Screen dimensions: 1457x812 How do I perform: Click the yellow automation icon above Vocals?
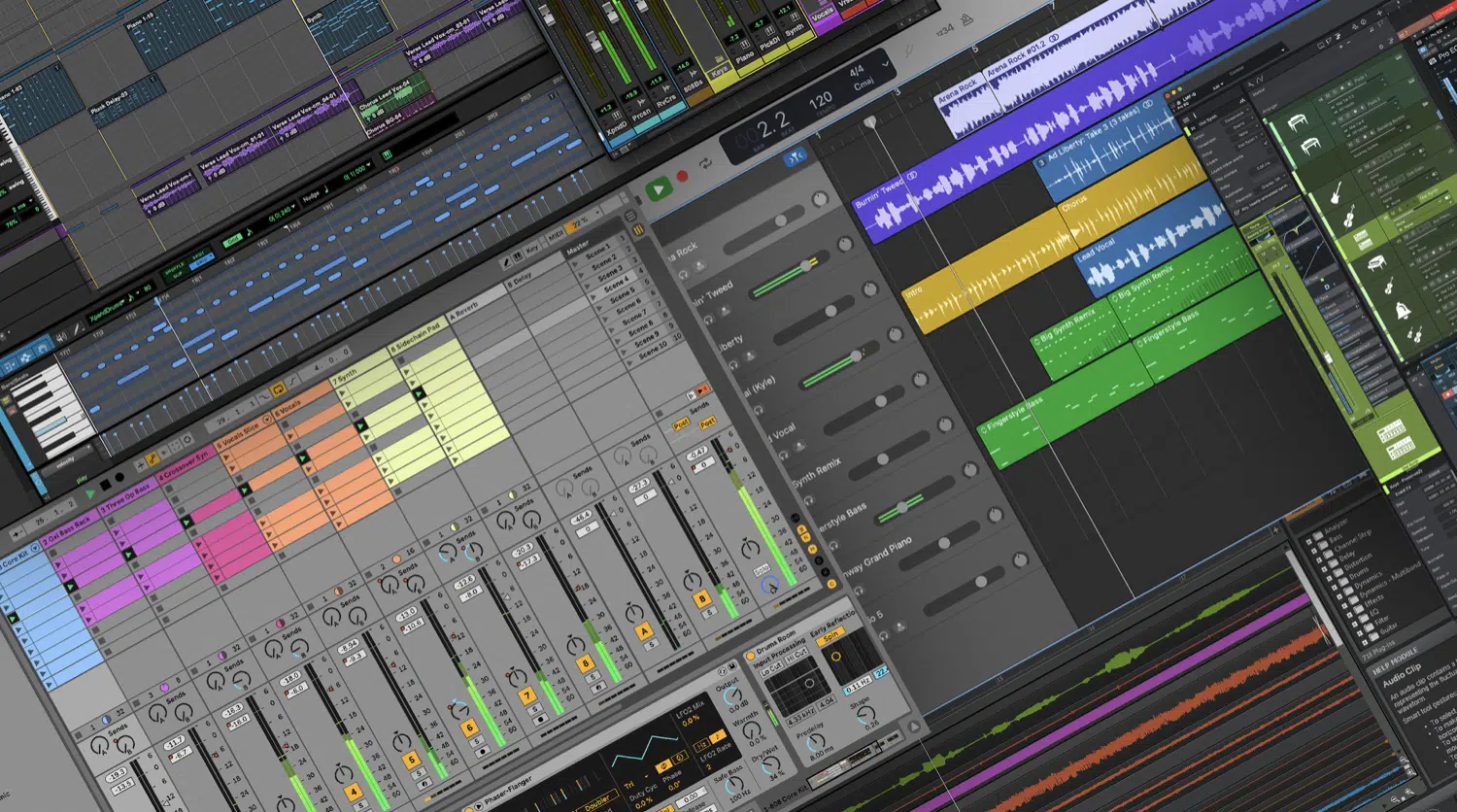click(x=278, y=390)
